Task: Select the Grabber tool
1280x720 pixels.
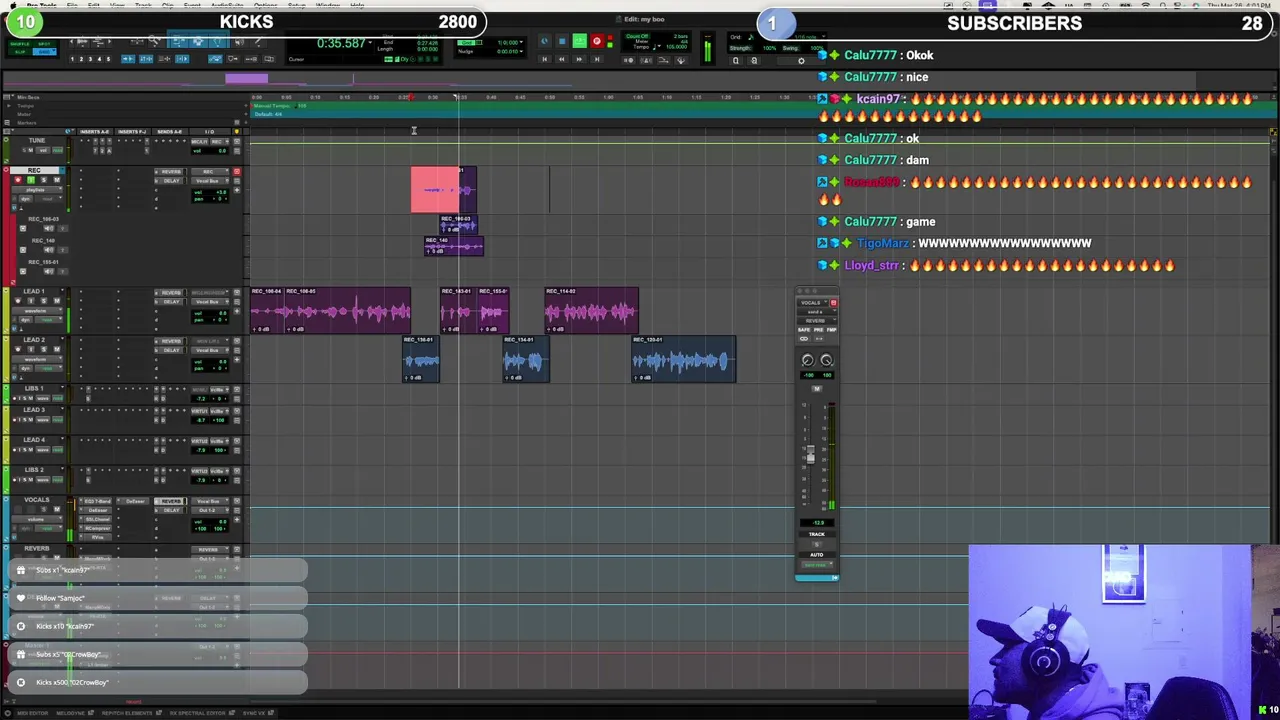Action: click(x=217, y=41)
